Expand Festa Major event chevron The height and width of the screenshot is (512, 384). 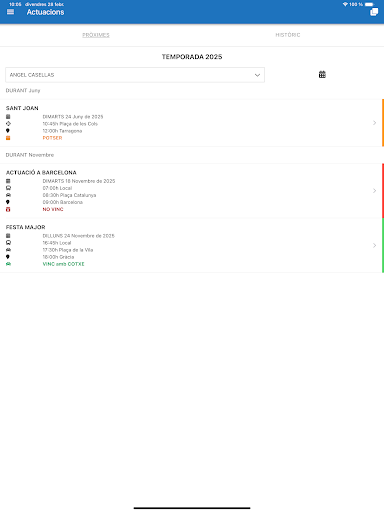click(374, 245)
